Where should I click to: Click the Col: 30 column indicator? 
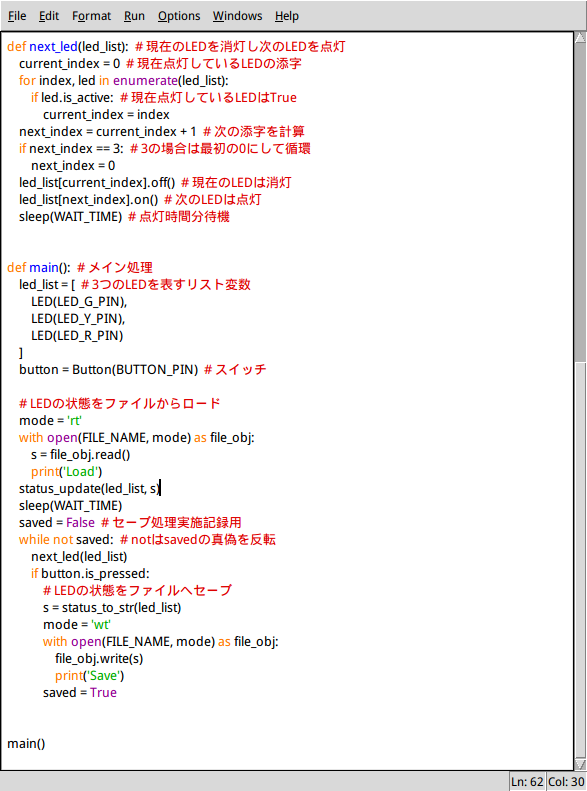tap(566, 782)
